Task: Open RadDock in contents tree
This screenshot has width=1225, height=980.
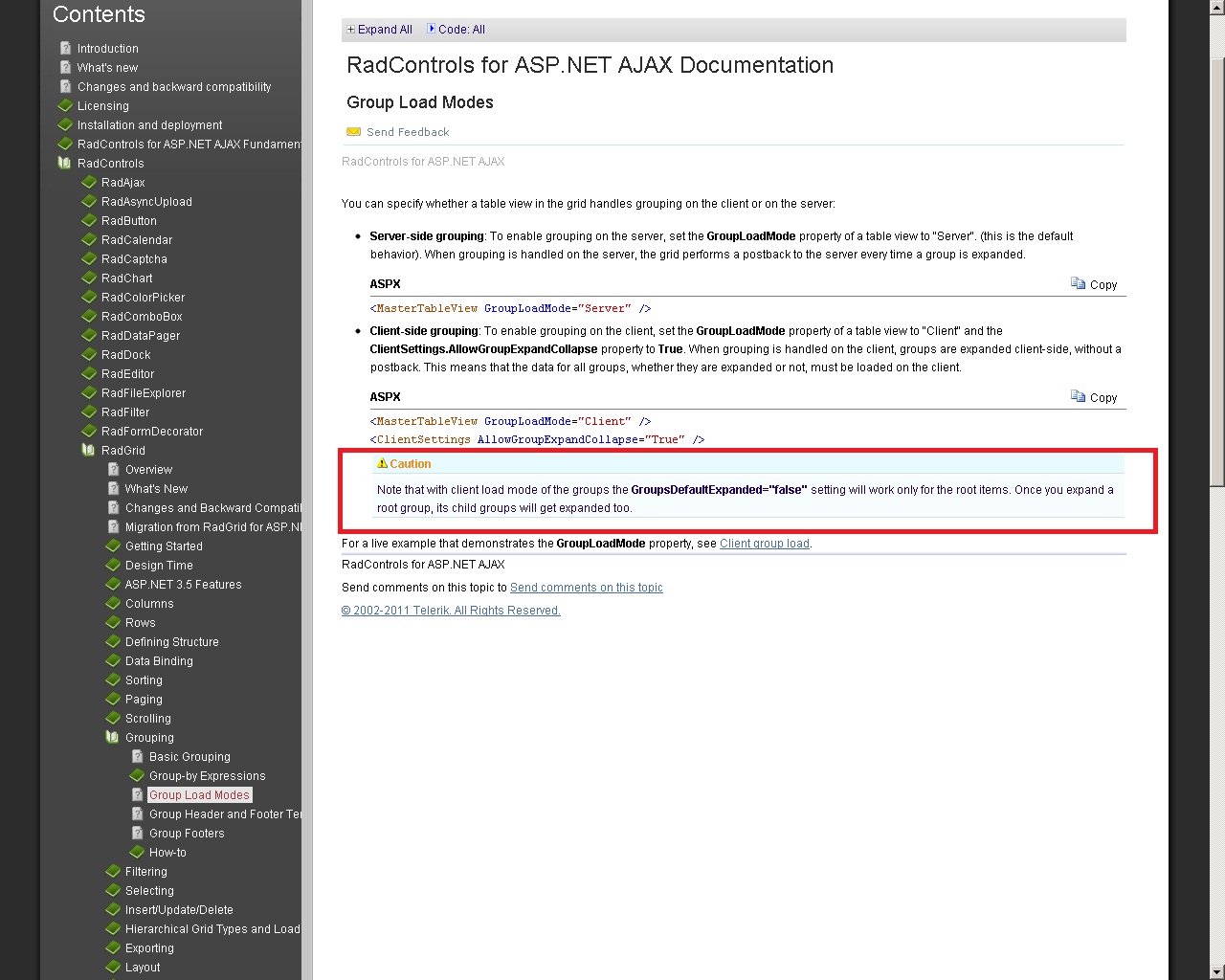Action: coord(126,355)
